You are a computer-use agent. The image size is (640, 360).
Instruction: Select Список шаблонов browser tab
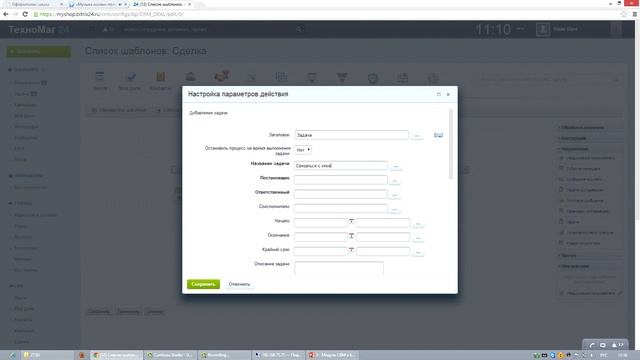[162, 4]
